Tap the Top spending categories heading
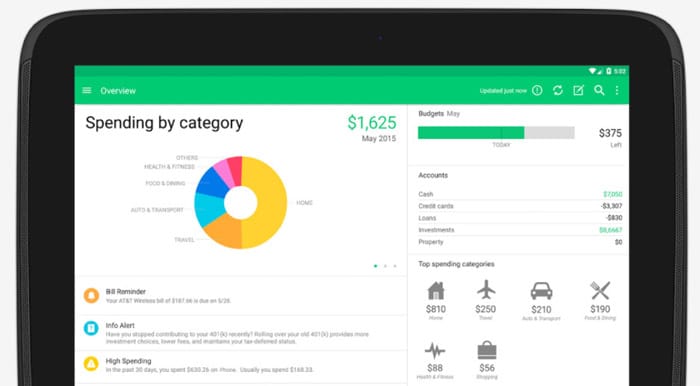 pos(456,264)
